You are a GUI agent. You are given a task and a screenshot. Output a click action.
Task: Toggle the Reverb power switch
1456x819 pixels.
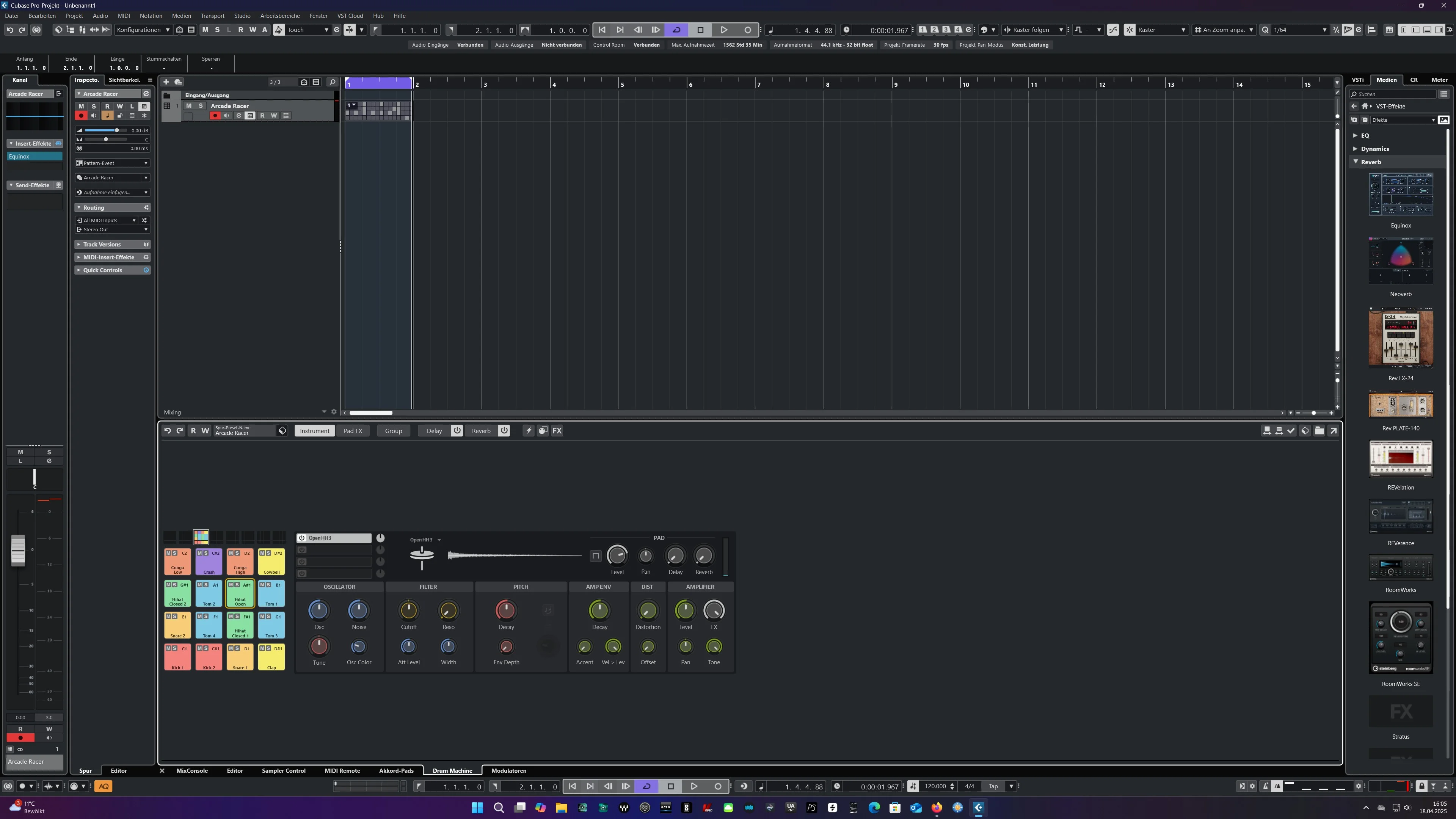[x=504, y=431]
